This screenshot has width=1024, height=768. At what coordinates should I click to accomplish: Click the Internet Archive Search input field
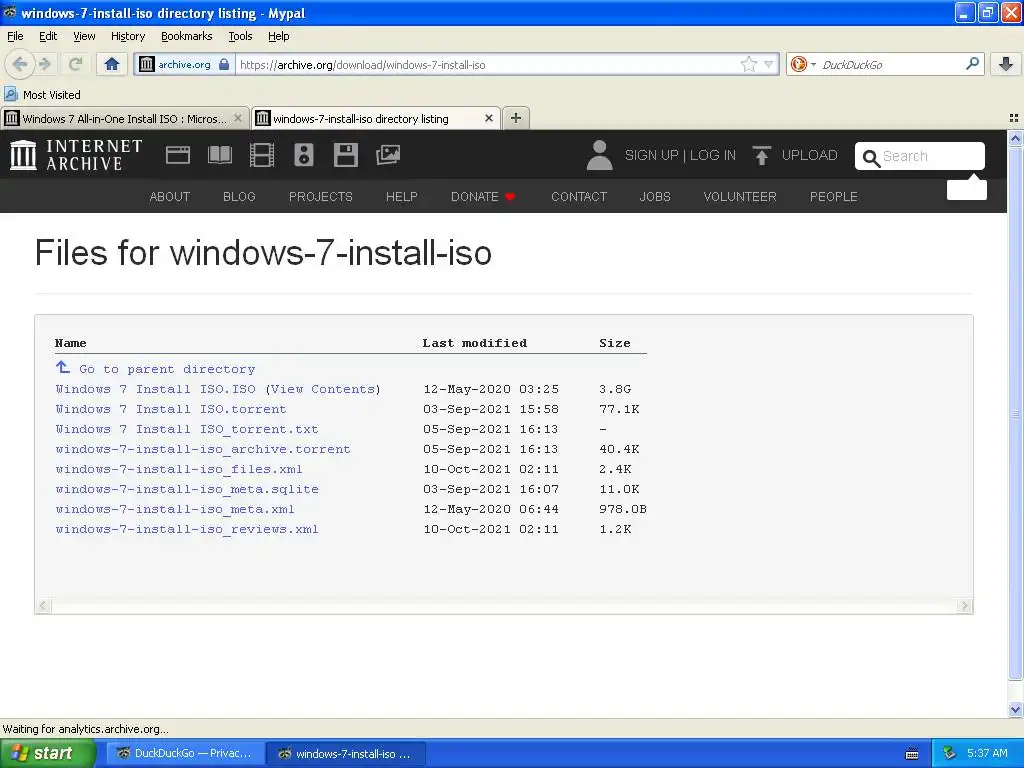click(920, 156)
